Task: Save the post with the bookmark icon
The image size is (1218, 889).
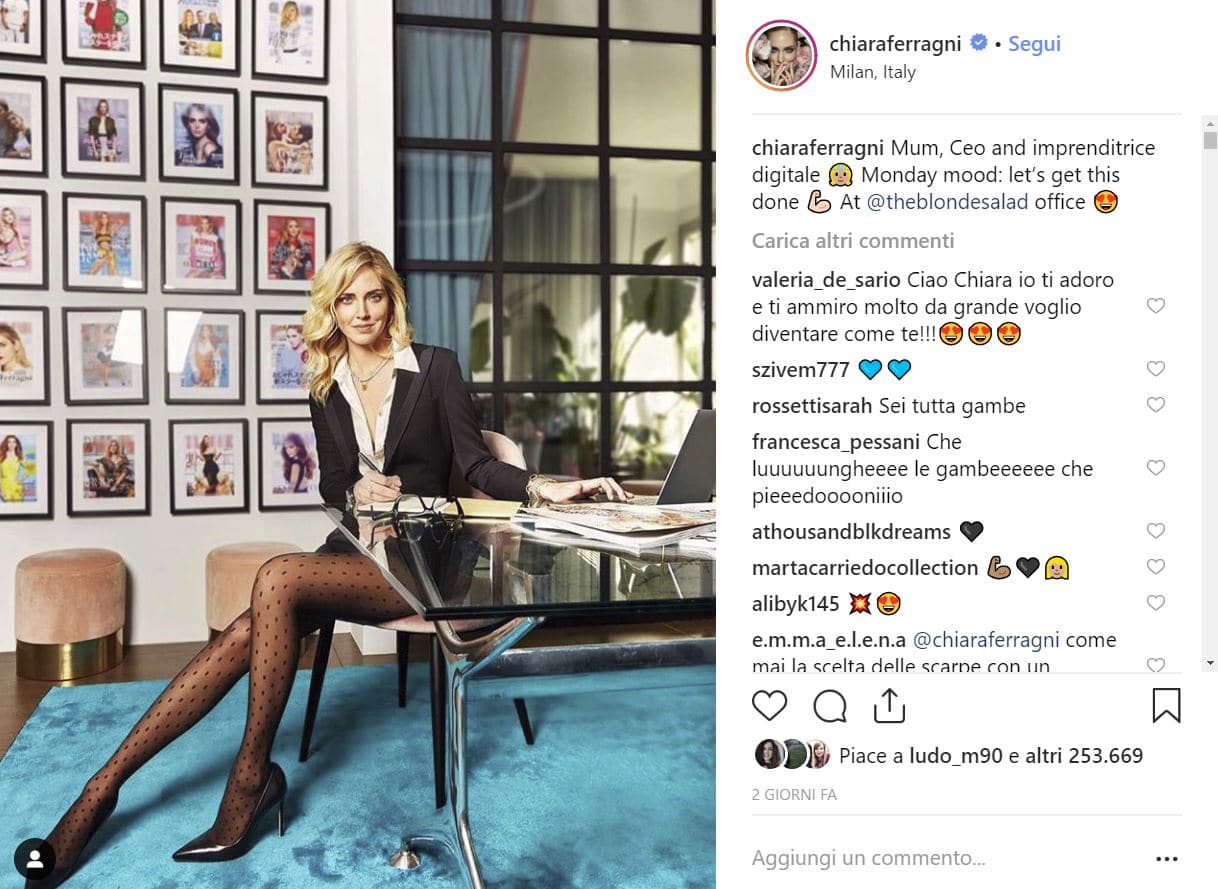Action: pos(1166,706)
